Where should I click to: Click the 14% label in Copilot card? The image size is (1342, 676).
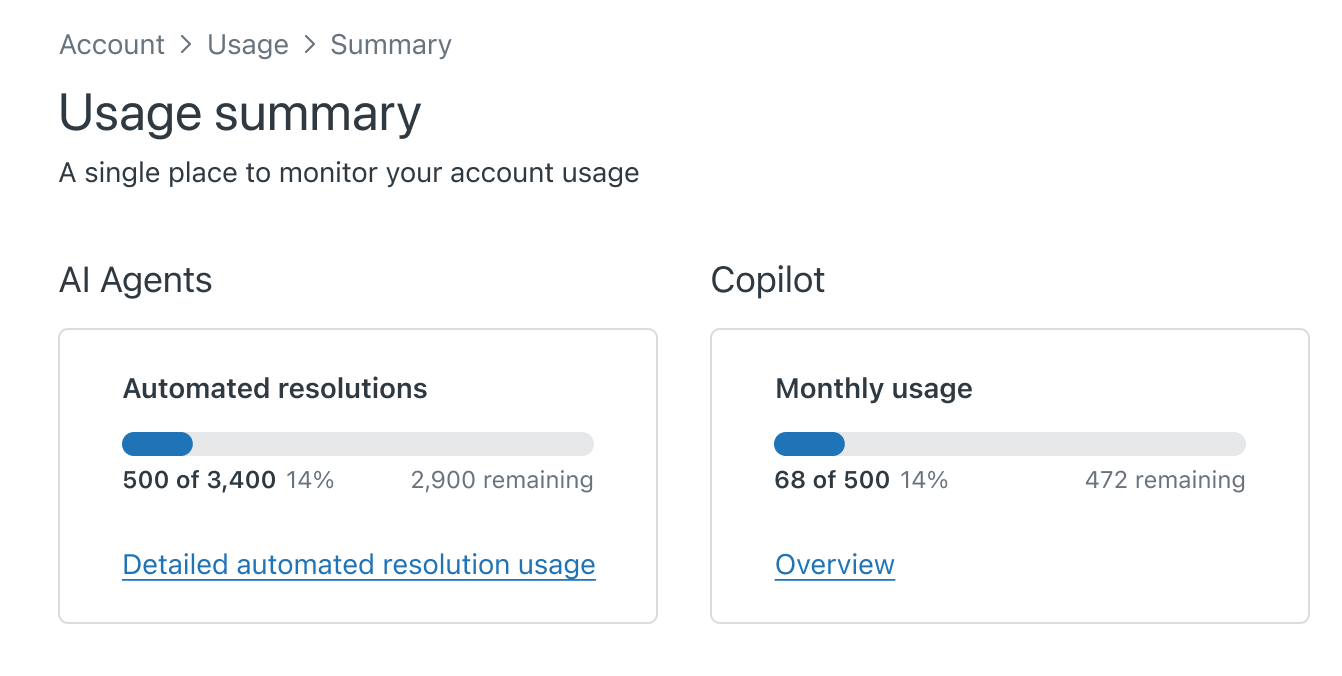pos(924,481)
